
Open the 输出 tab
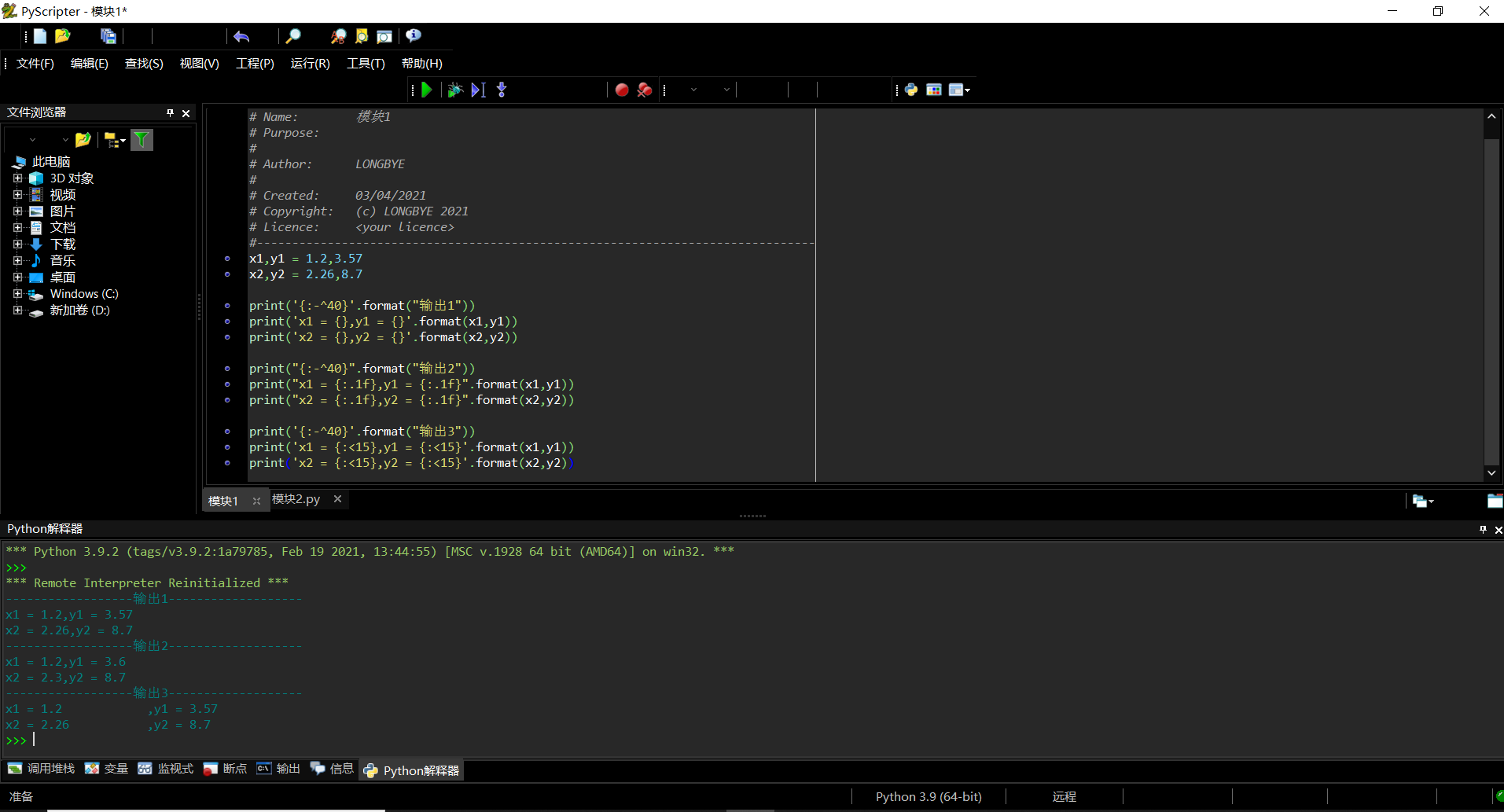(278, 769)
